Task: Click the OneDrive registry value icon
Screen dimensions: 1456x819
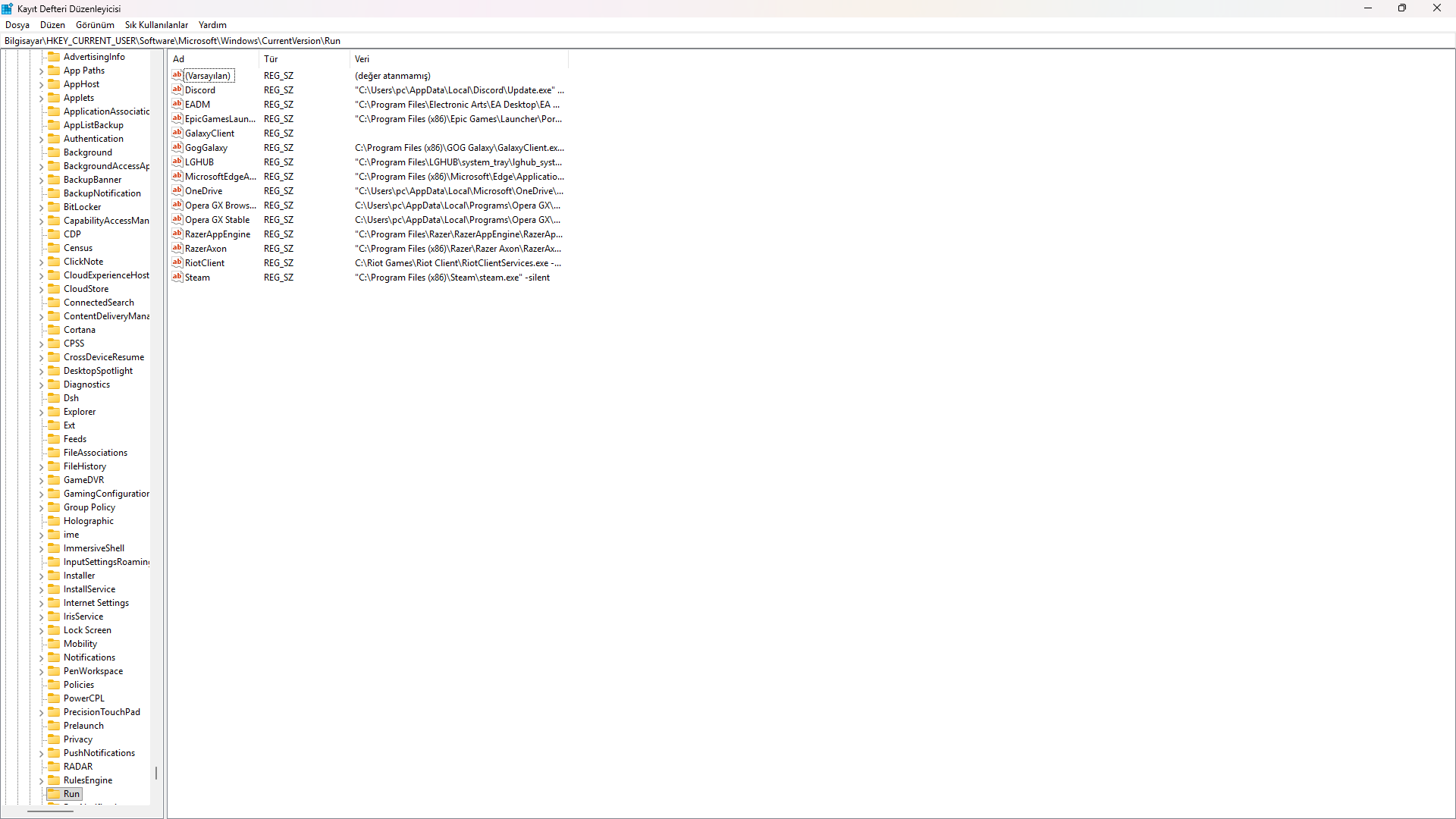Action: (x=177, y=190)
